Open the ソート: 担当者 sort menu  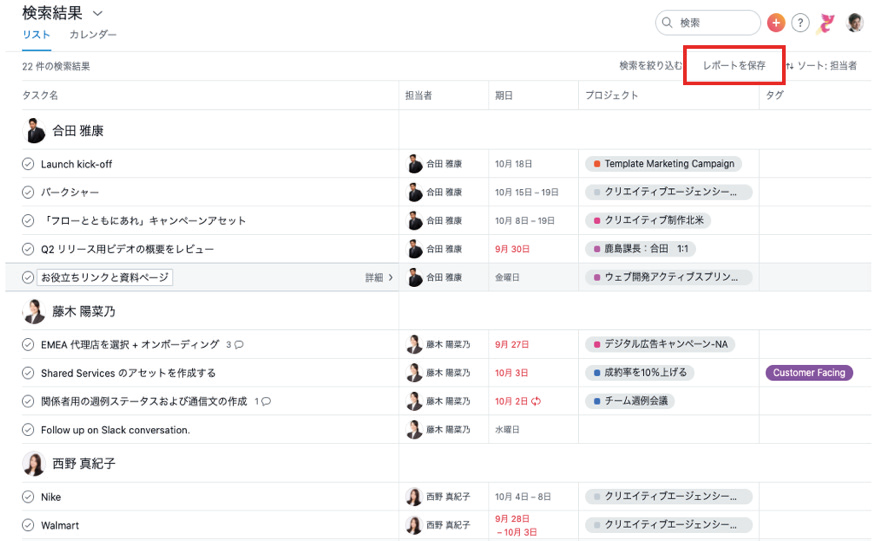821,66
